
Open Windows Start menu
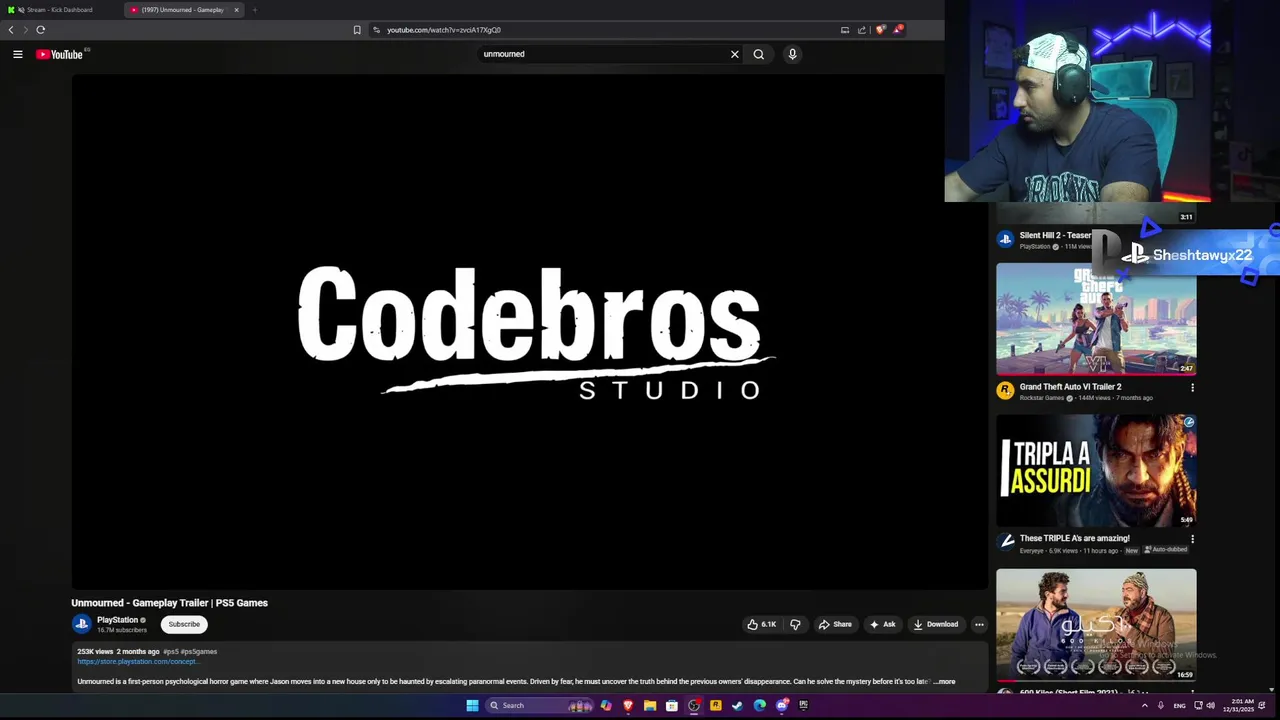click(x=472, y=705)
